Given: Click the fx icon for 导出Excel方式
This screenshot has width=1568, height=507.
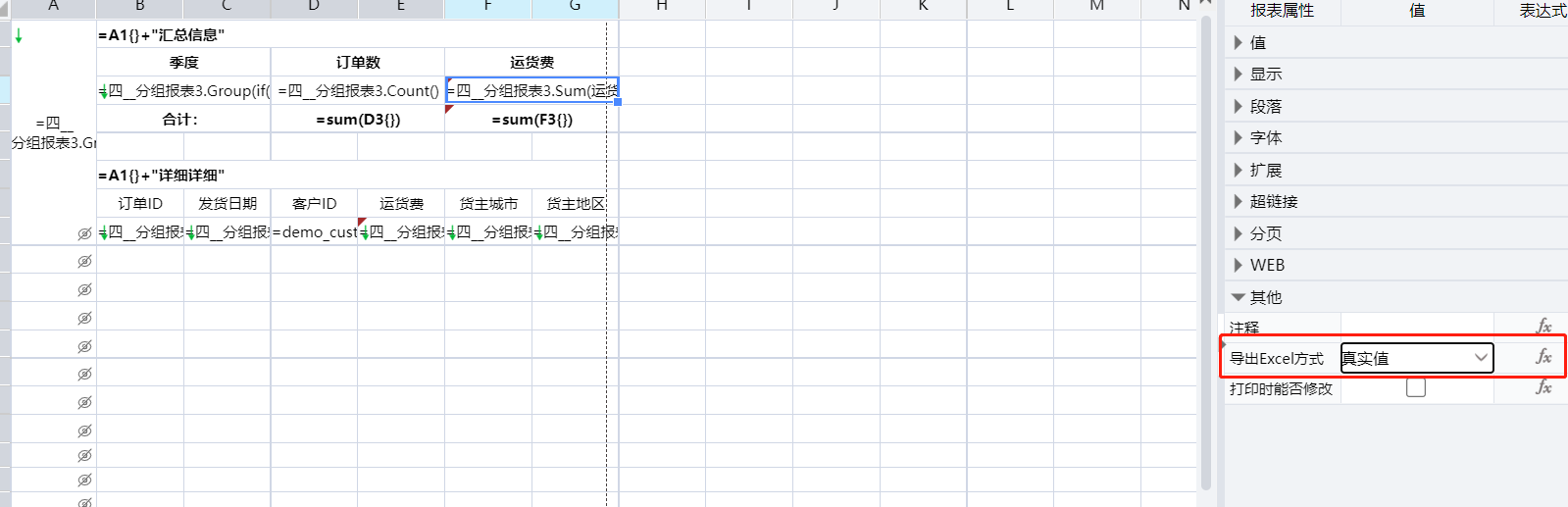Looking at the screenshot, I should (x=1543, y=357).
